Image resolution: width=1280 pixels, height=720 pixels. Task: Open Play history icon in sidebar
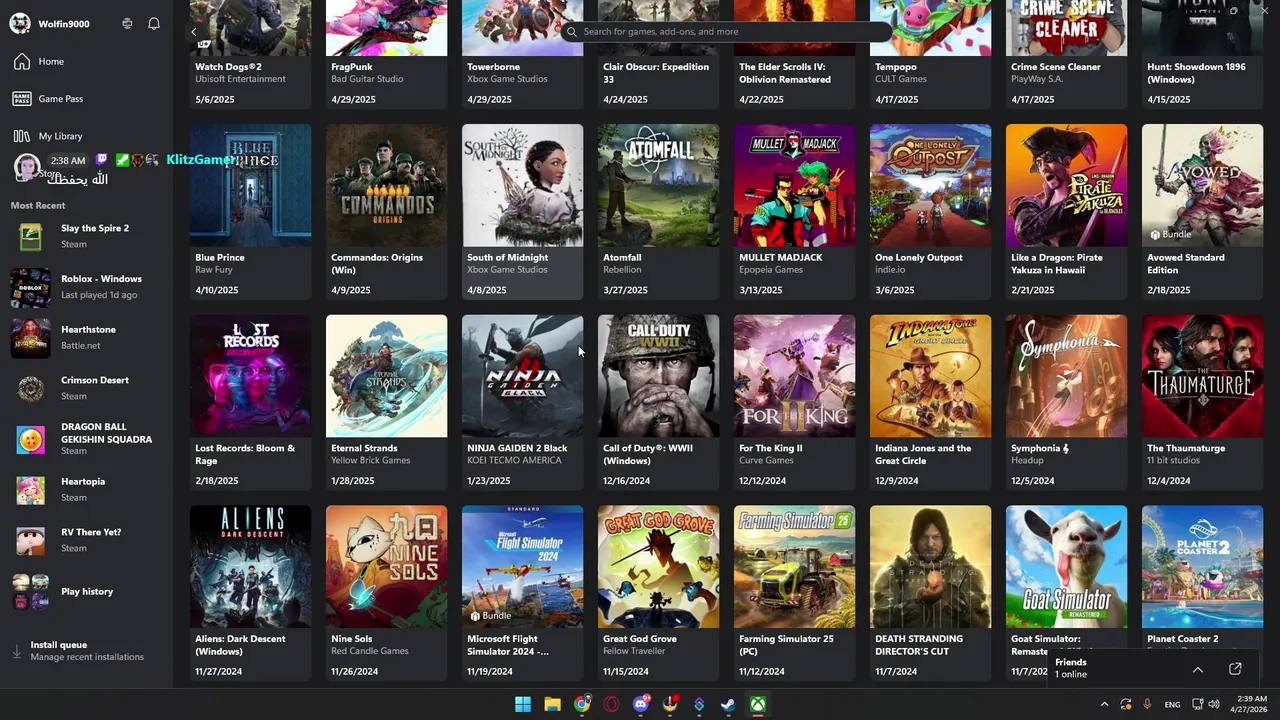click(31, 591)
